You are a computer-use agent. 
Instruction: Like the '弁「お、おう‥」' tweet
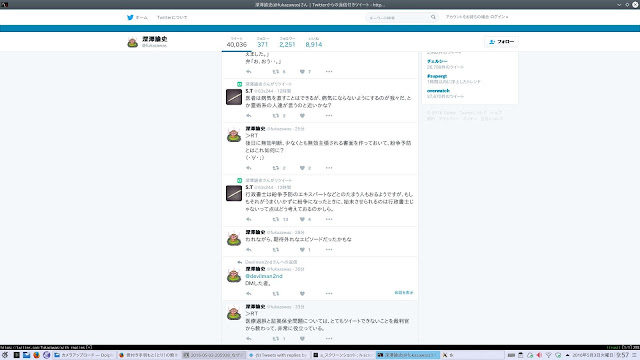[302, 71]
